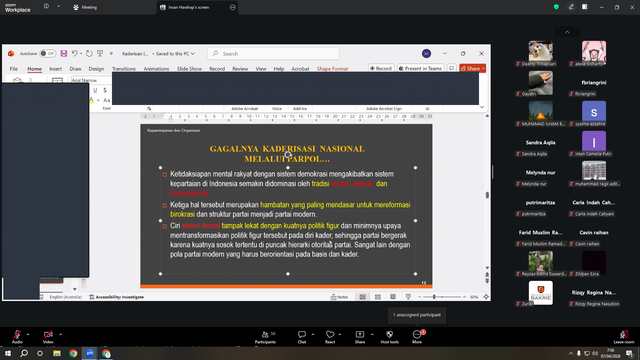
Task: Open Zoom Participants panel
Action: (x=266, y=337)
